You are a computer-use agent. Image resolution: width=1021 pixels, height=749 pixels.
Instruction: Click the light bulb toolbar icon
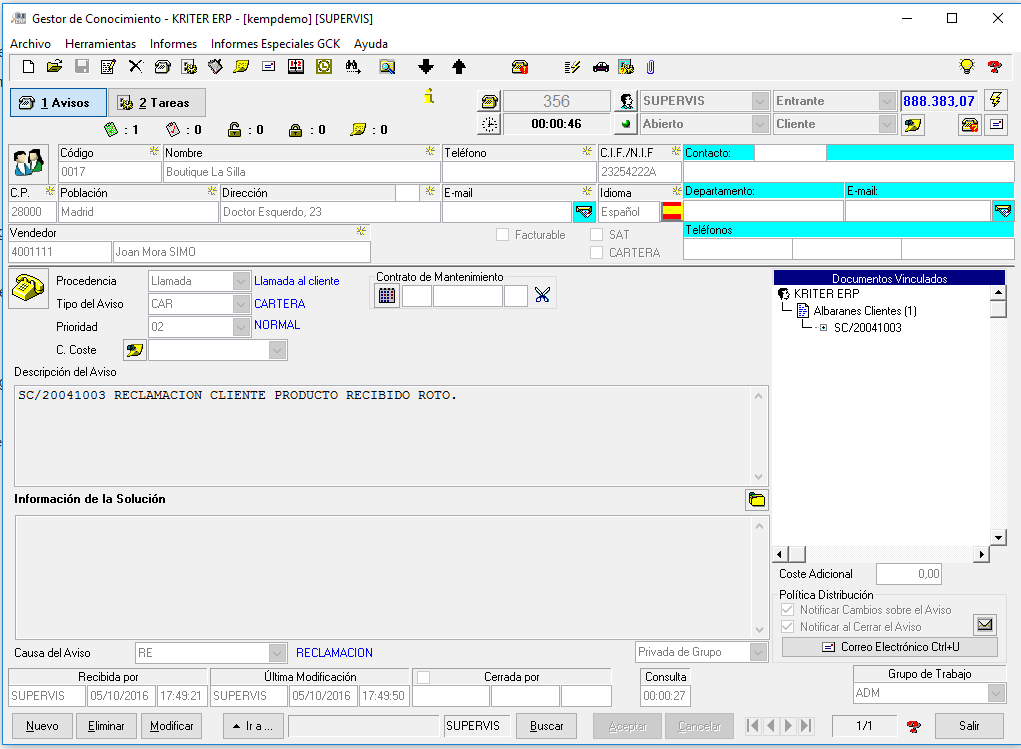pyautogui.click(x=967, y=66)
